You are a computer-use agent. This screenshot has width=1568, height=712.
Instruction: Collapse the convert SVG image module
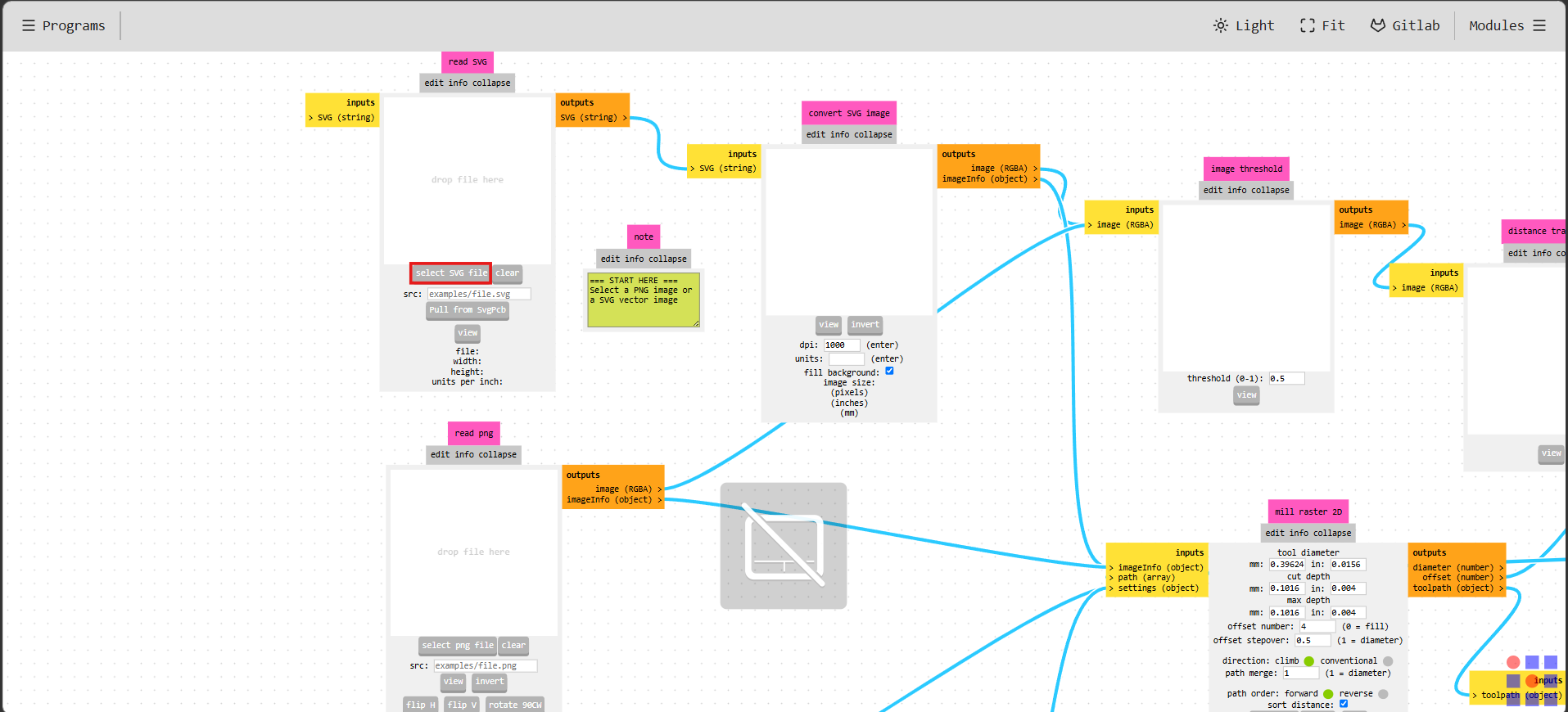point(874,134)
